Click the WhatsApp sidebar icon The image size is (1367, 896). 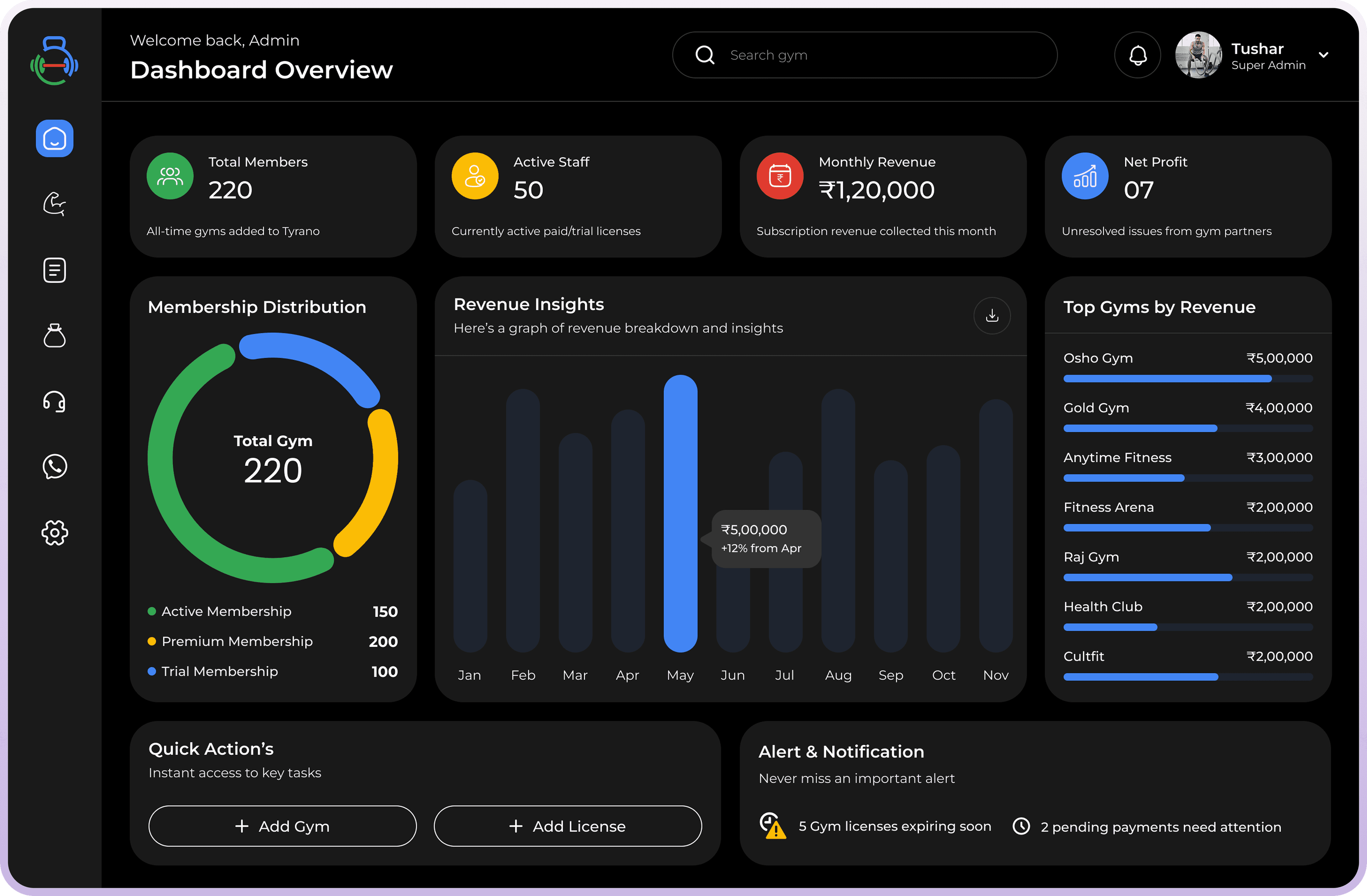54,467
